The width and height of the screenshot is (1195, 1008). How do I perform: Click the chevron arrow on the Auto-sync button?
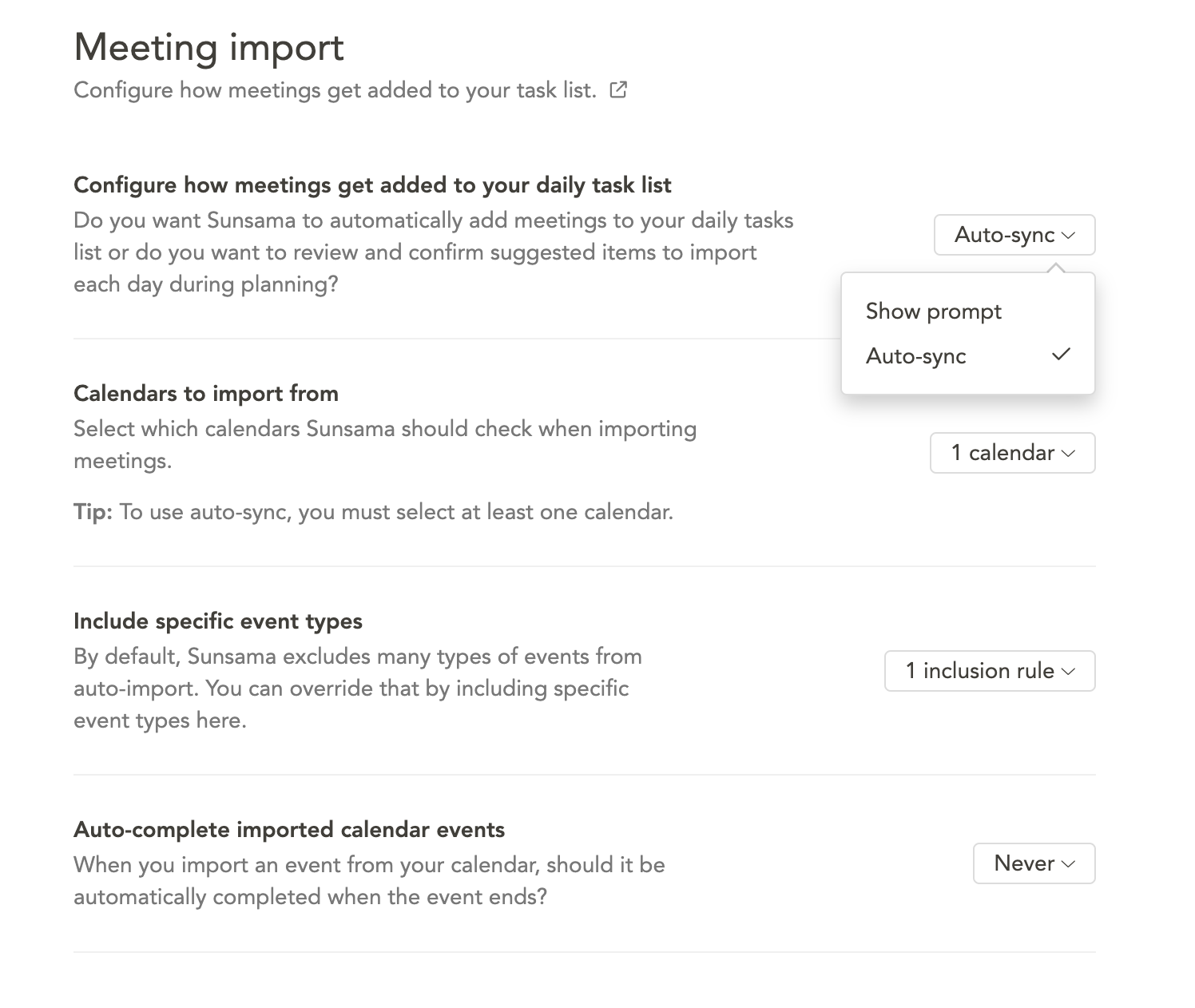coord(1069,236)
